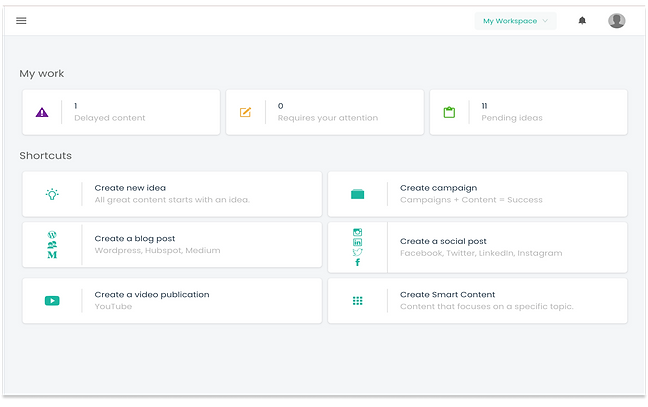Click the attention count 0
The image size is (648, 407).
pyautogui.click(x=281, y=106)
